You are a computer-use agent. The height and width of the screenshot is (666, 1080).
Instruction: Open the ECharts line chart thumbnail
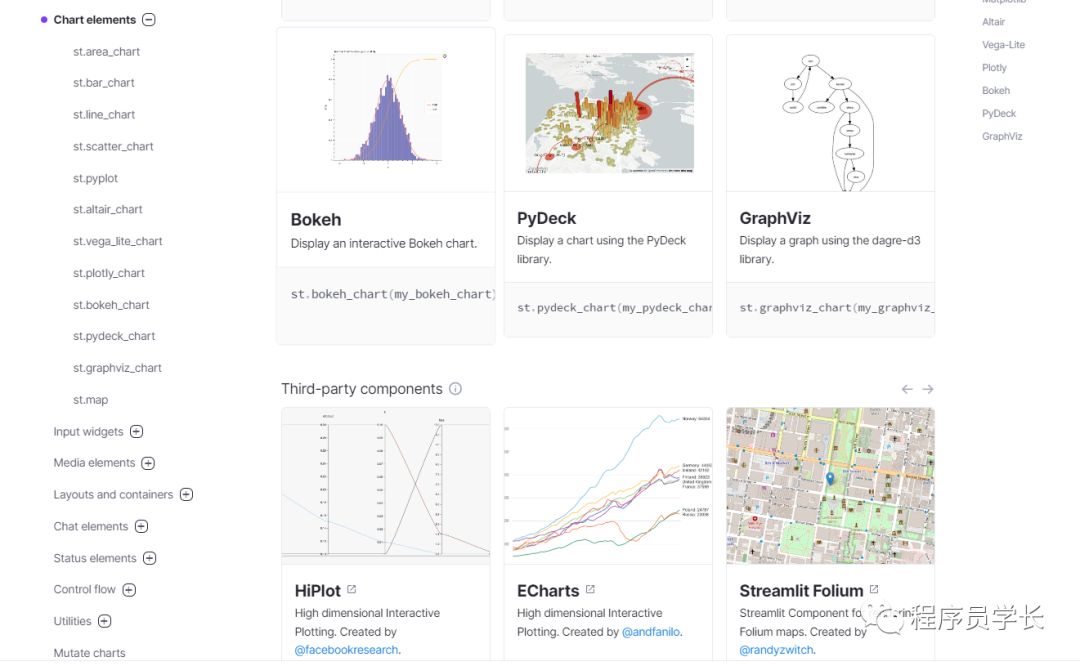pyautogui.click(x=608, y=486)
